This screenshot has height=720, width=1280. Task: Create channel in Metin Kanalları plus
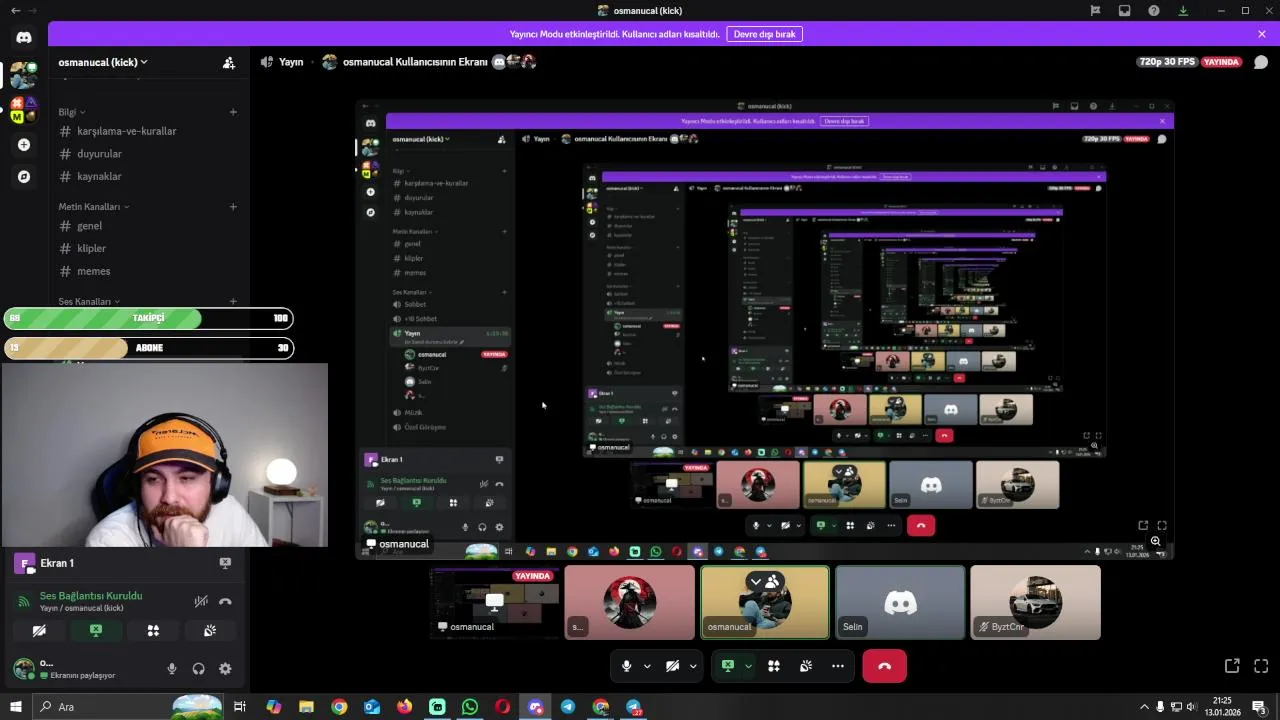233,207
